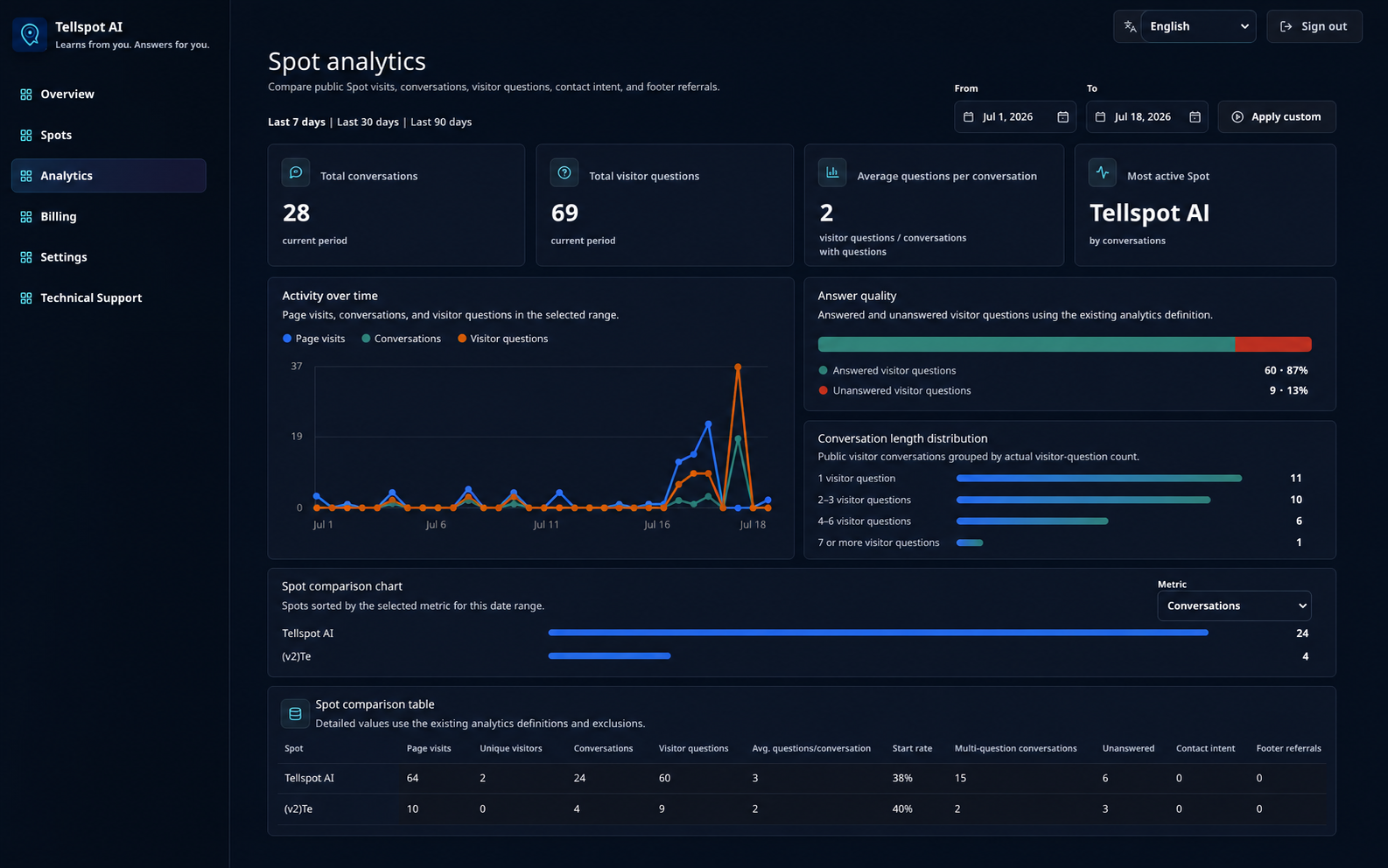Click the calendar icon left of Jul 18, 2026
Image resolution: width=1388 pixels, height=868 pixels.
tap(1100, 117)
